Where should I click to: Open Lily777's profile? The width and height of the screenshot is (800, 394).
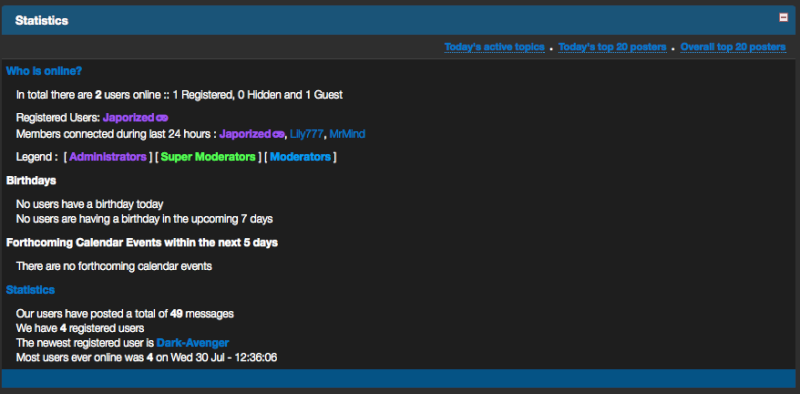[307, 134]
